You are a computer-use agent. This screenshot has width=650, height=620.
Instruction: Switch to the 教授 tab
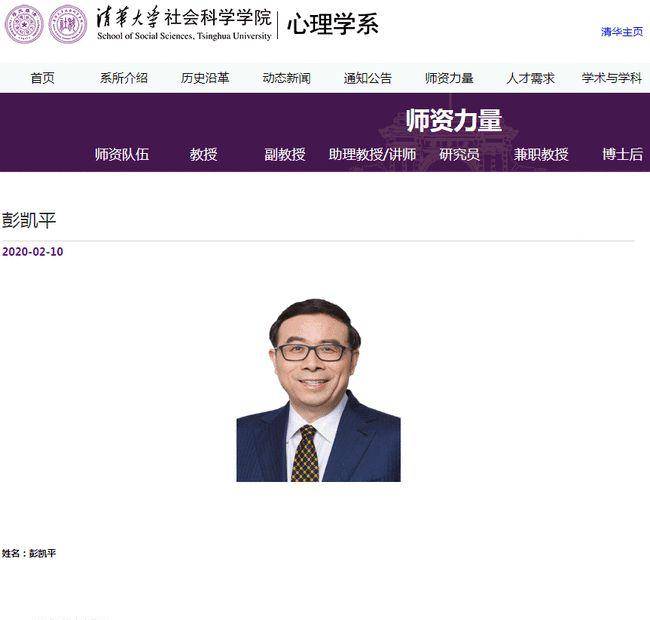[x=204, y=154]
